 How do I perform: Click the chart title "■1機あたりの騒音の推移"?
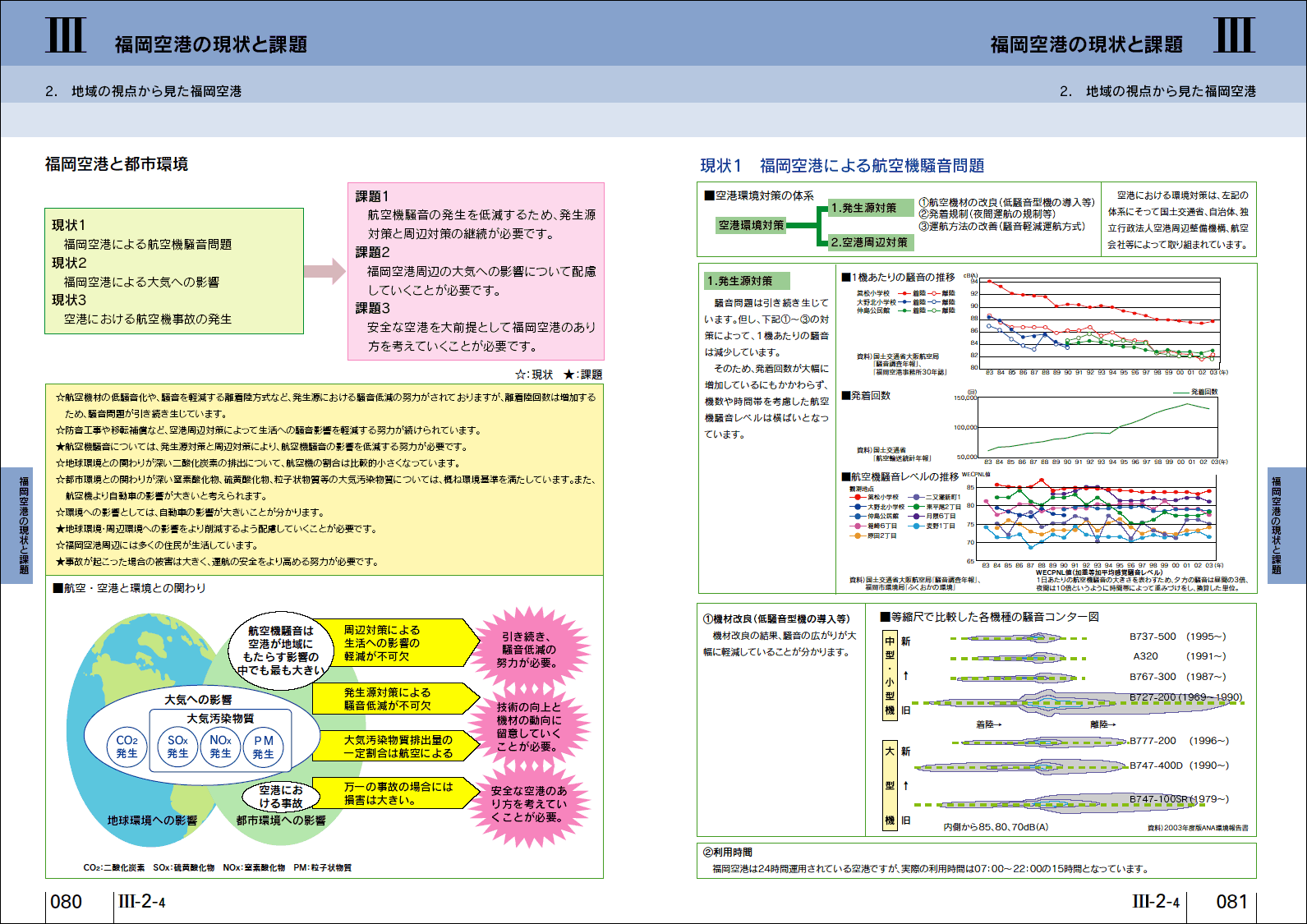(898, 278)
